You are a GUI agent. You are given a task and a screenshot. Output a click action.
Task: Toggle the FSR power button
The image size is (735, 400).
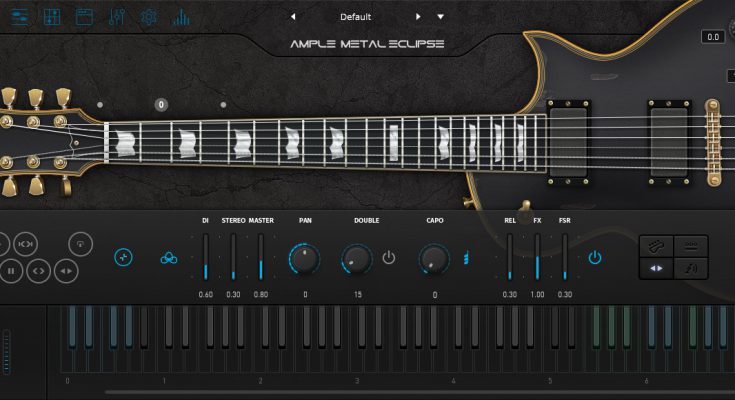(x=595, y=258)
